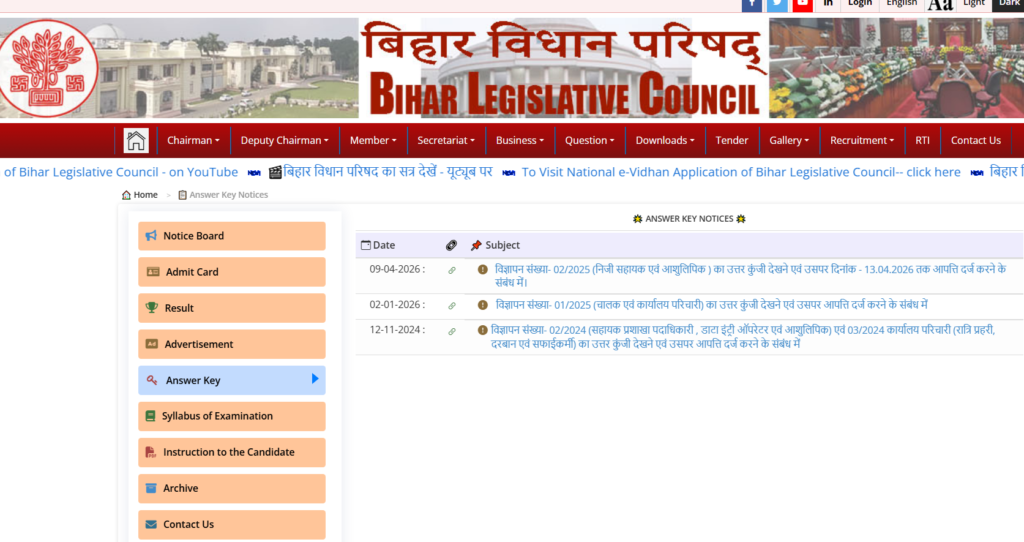Click the Aa font size control
This screenshot has width=1024, height=542.
tap(940, 5)
